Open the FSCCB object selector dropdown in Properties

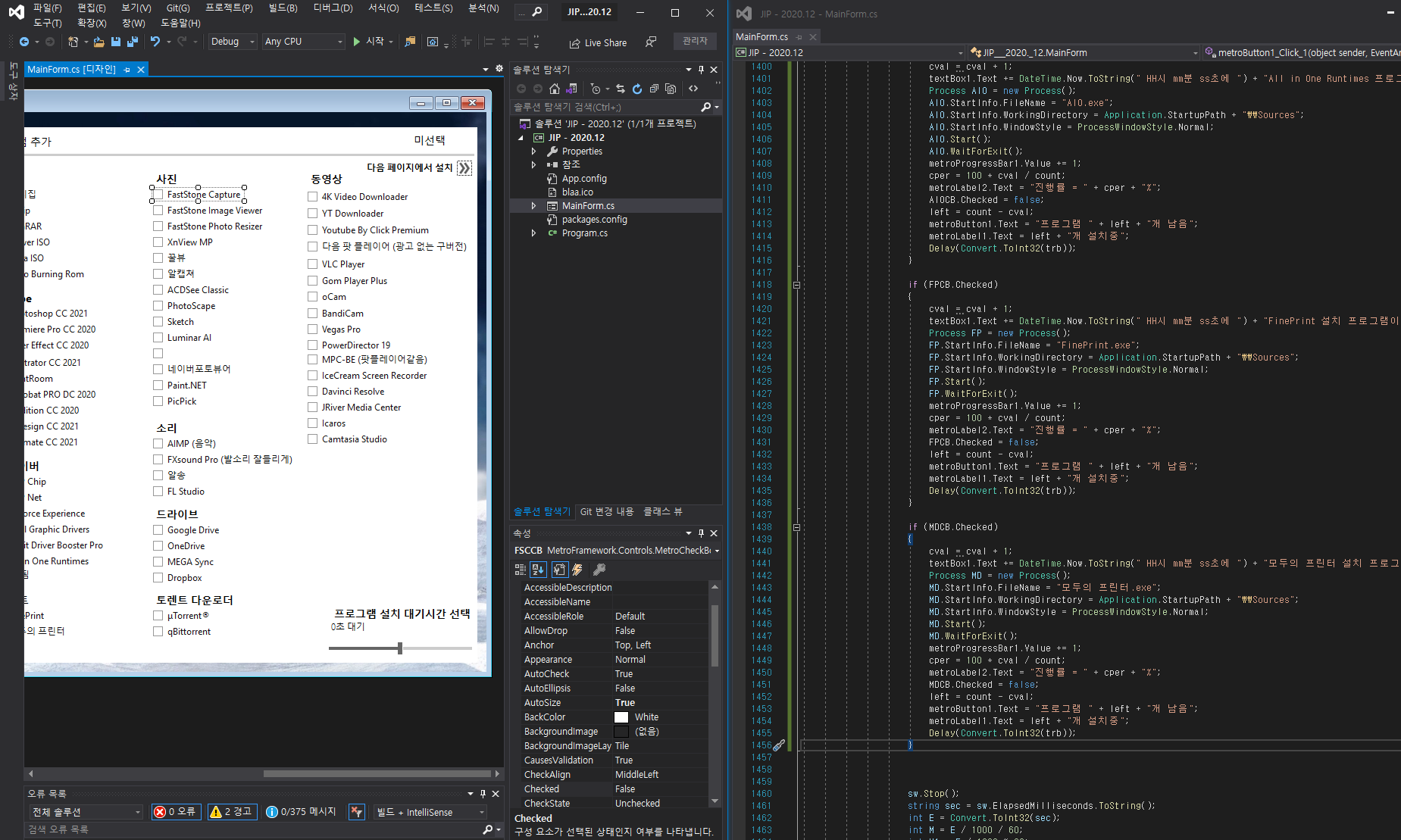[717, 551]
